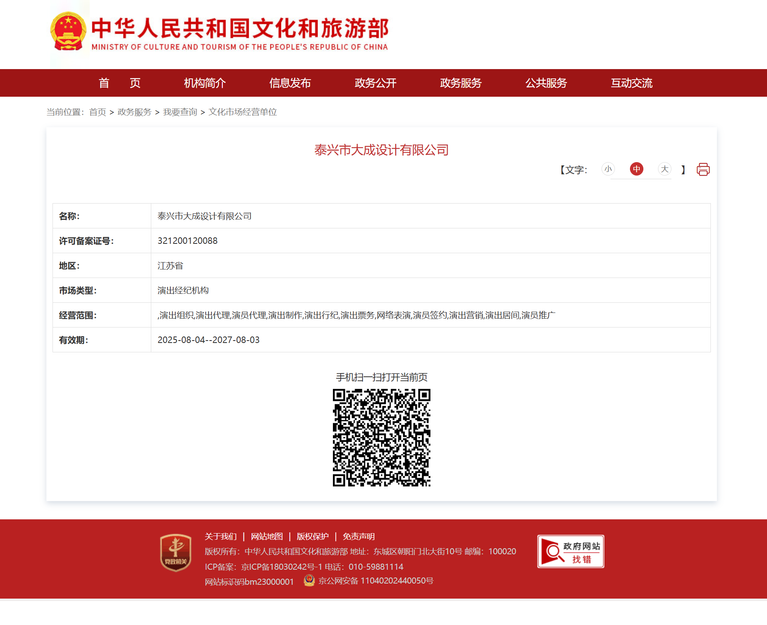This screenshot has height=625, width=767.
Task: Go to 我要查询 in the breadcrumb
Action: [x=180, y=112]
